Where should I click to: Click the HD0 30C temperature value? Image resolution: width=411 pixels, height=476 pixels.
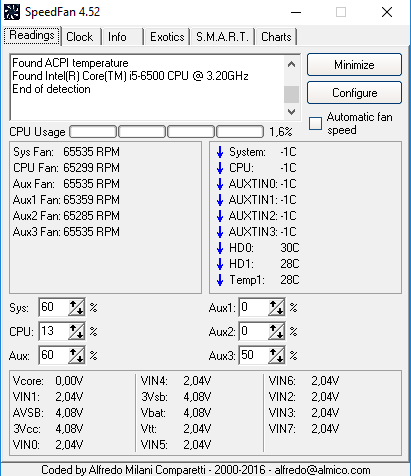(290, 248)
